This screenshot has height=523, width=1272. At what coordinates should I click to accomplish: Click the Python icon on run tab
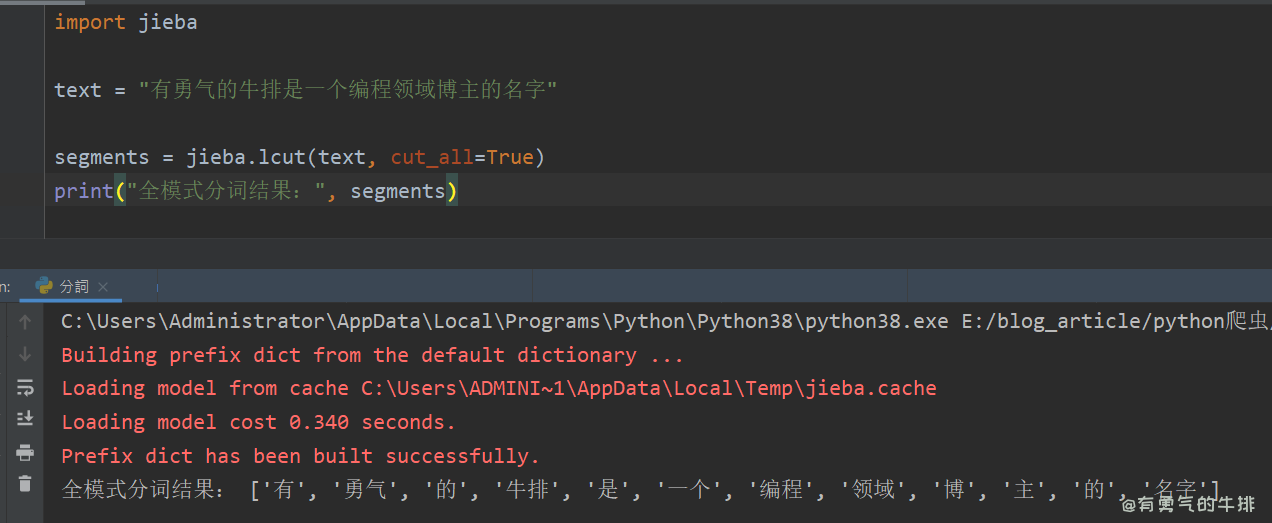coord(44,286)
